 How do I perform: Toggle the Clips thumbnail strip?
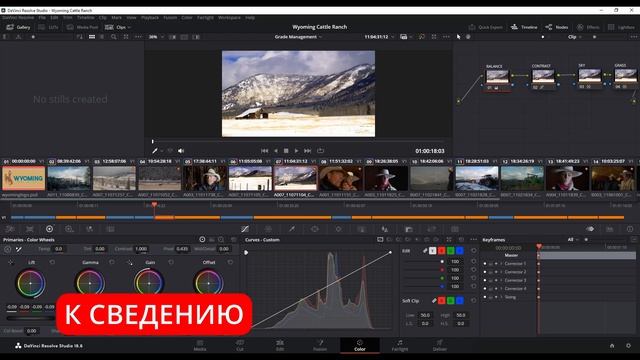coord(116,27)
